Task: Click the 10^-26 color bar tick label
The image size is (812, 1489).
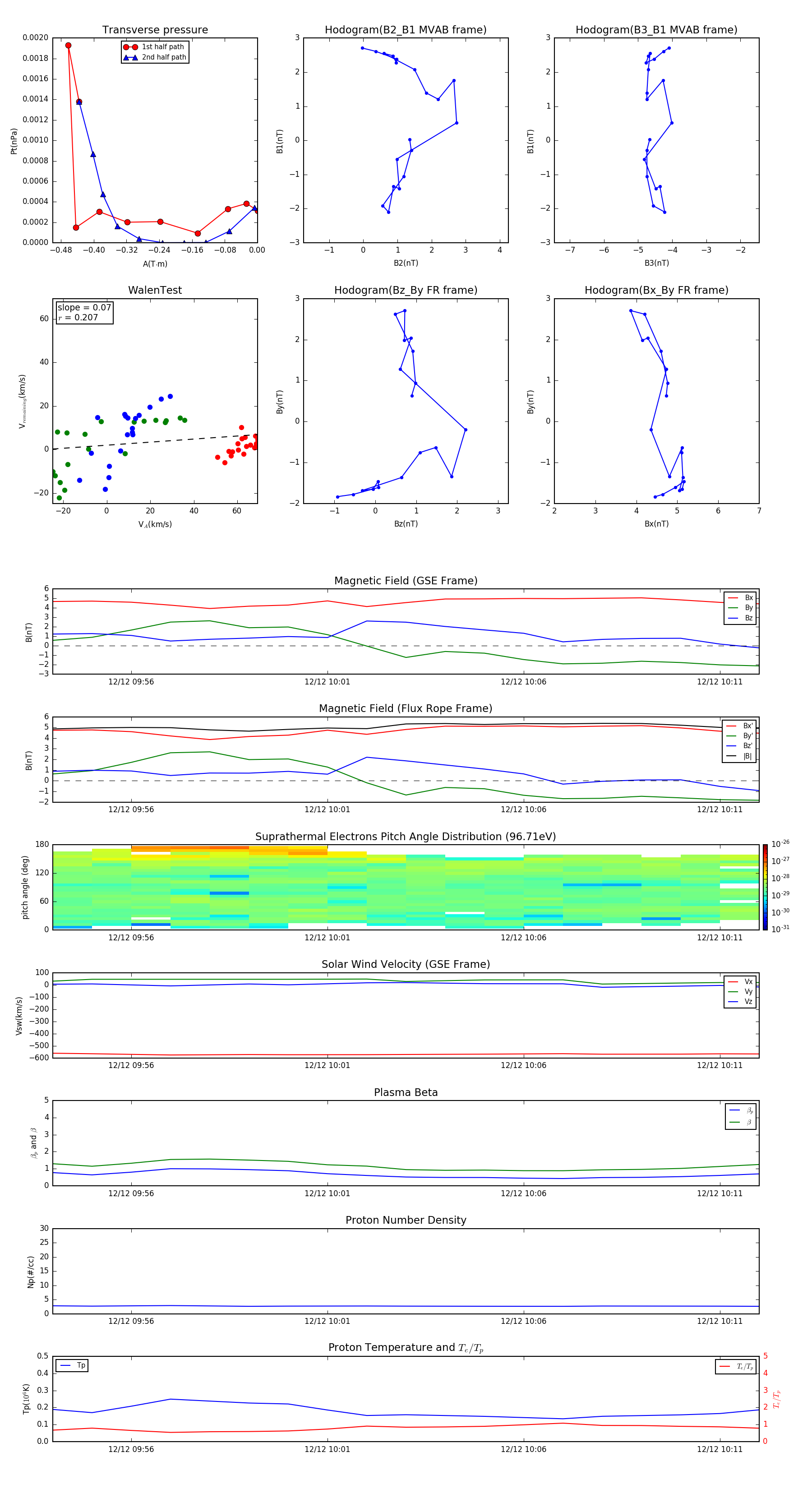Action: click(x=780, y=844)
